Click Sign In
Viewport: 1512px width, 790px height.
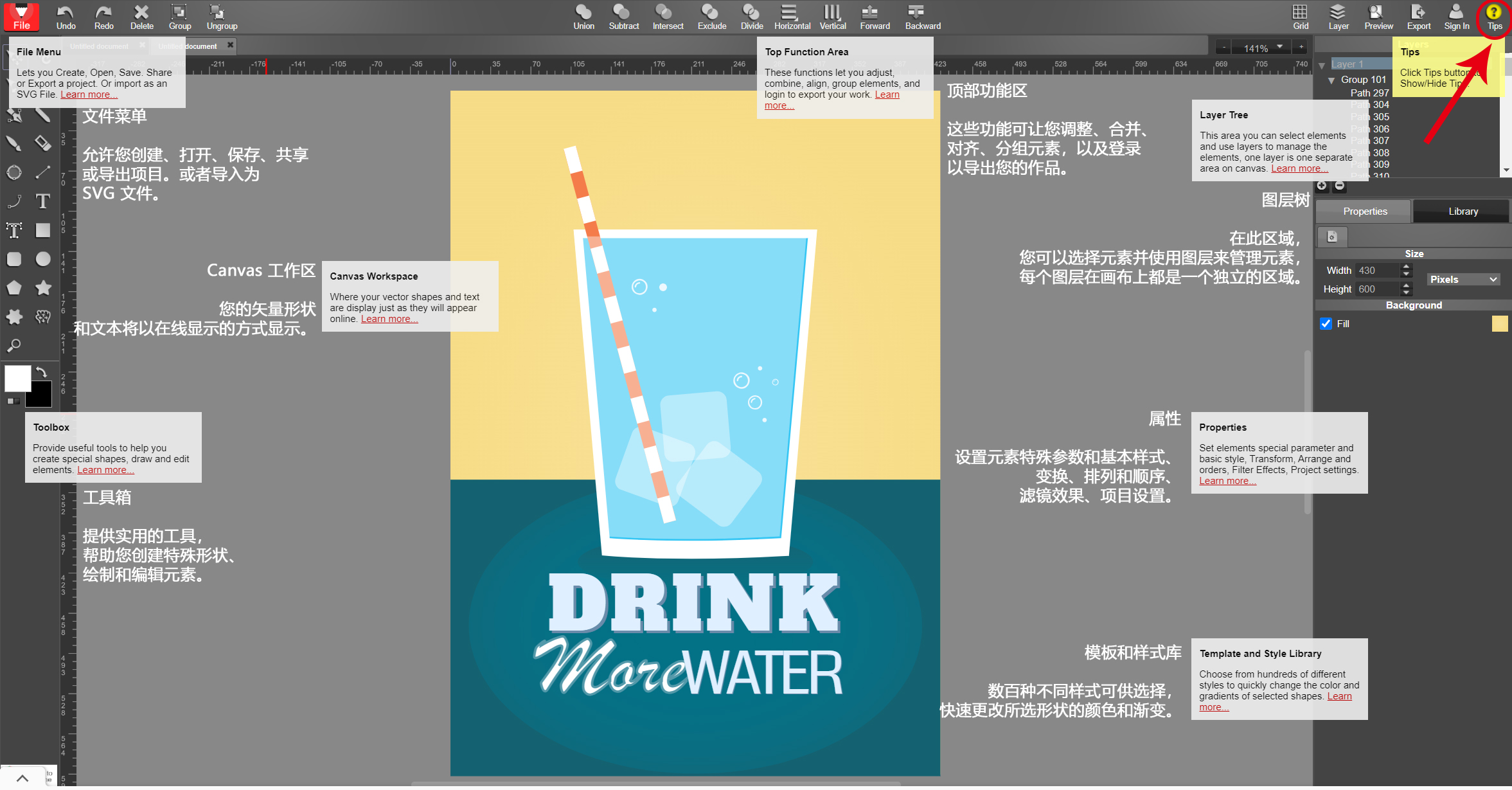[1455, 16]
